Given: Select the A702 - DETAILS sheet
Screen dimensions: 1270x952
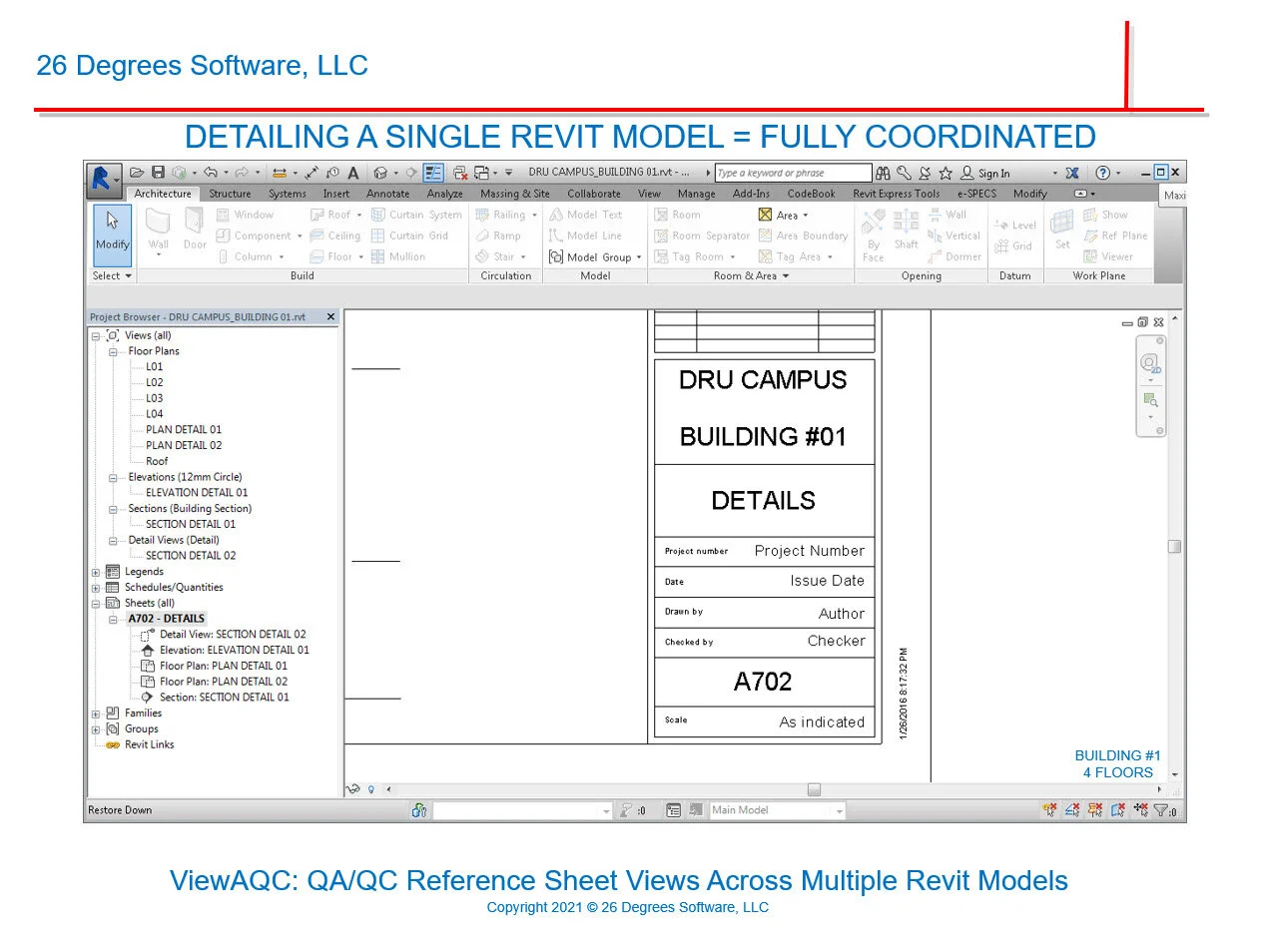Looking at the screenshot, I should [166, 619].
